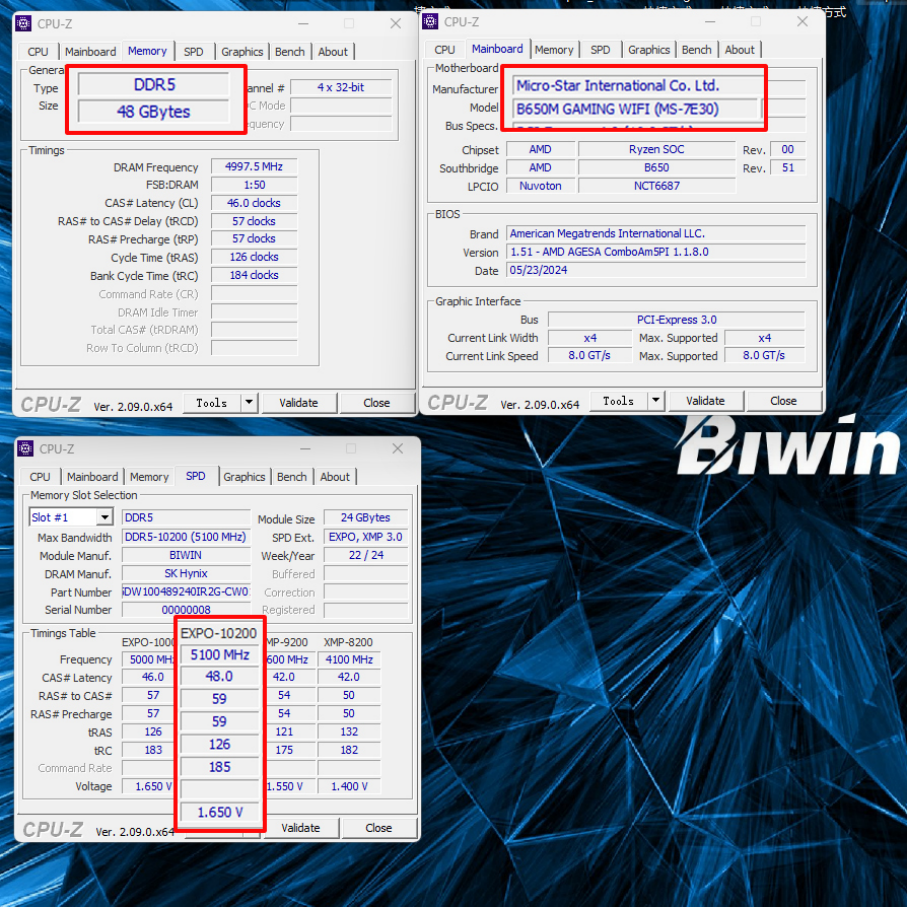Image resolution: width=908 pixels, height=908 pixels.
Task: Expand Tools dropdown arrow in the Memory window
Action: click(249, 403)
